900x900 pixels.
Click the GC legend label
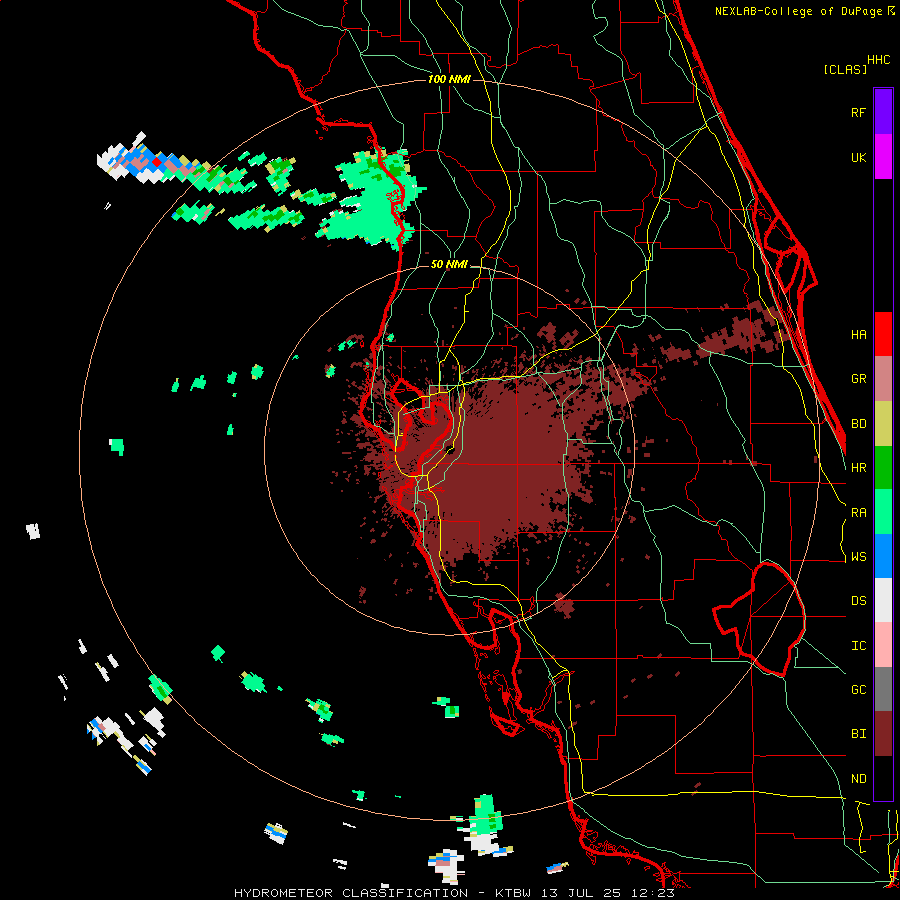(x=859, y=690)
